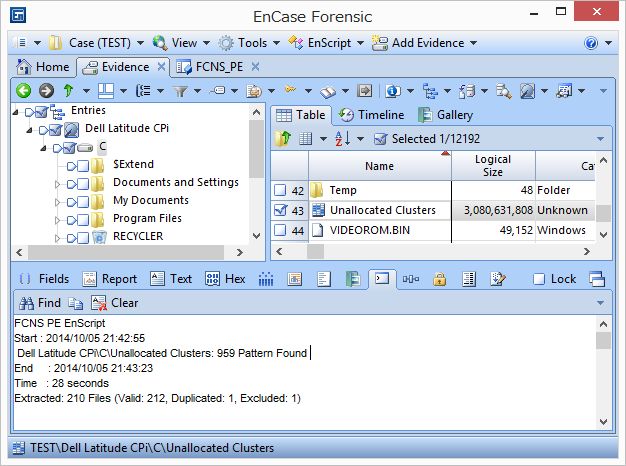The width and height of the screenshot is (626, 466).
Task: Click the open book icon in toolbar
Action: 328,92
